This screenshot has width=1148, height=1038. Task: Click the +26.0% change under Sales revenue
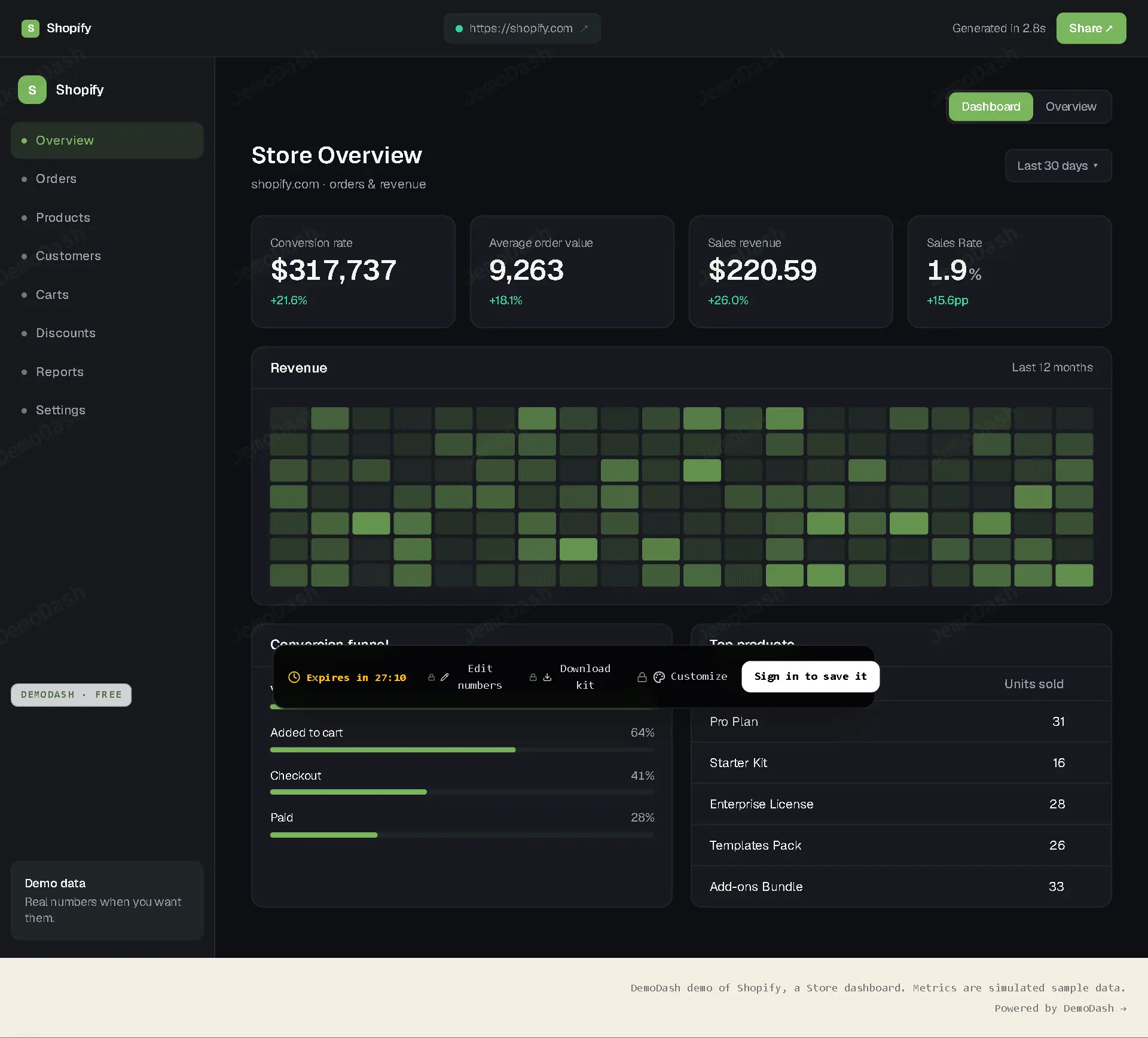tap(728, 300)
